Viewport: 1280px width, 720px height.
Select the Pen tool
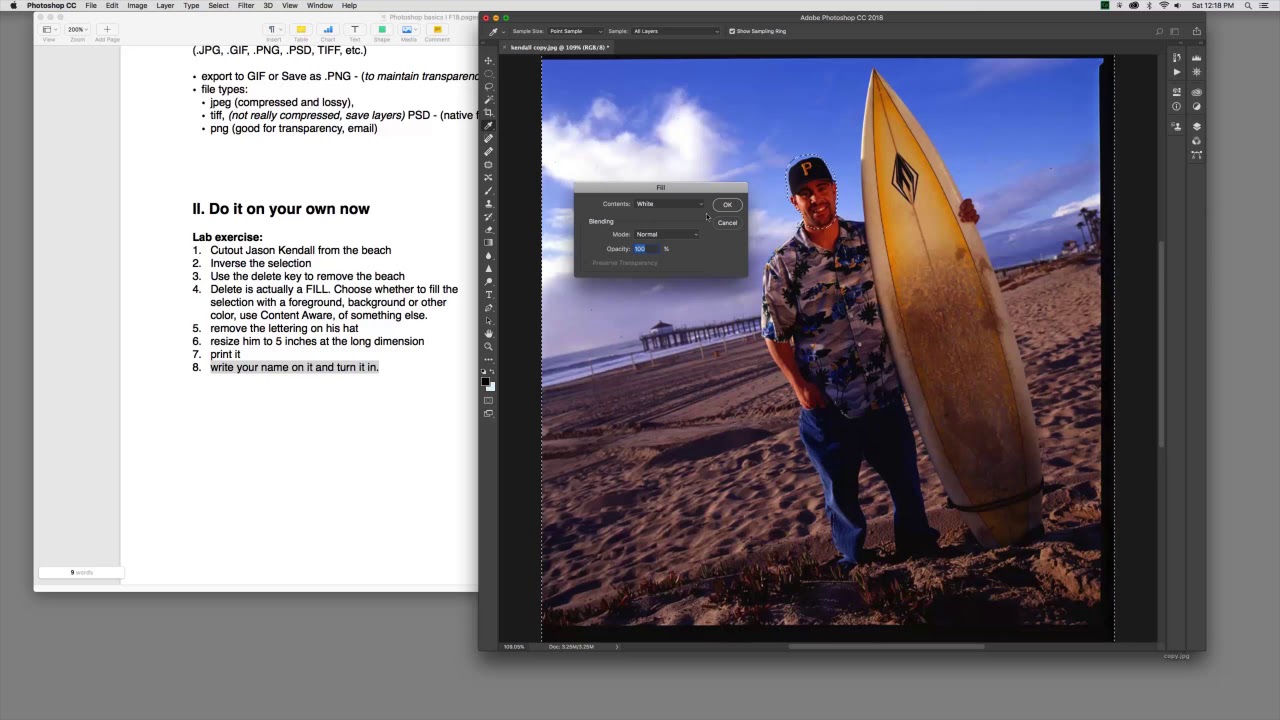pos(488,307)
